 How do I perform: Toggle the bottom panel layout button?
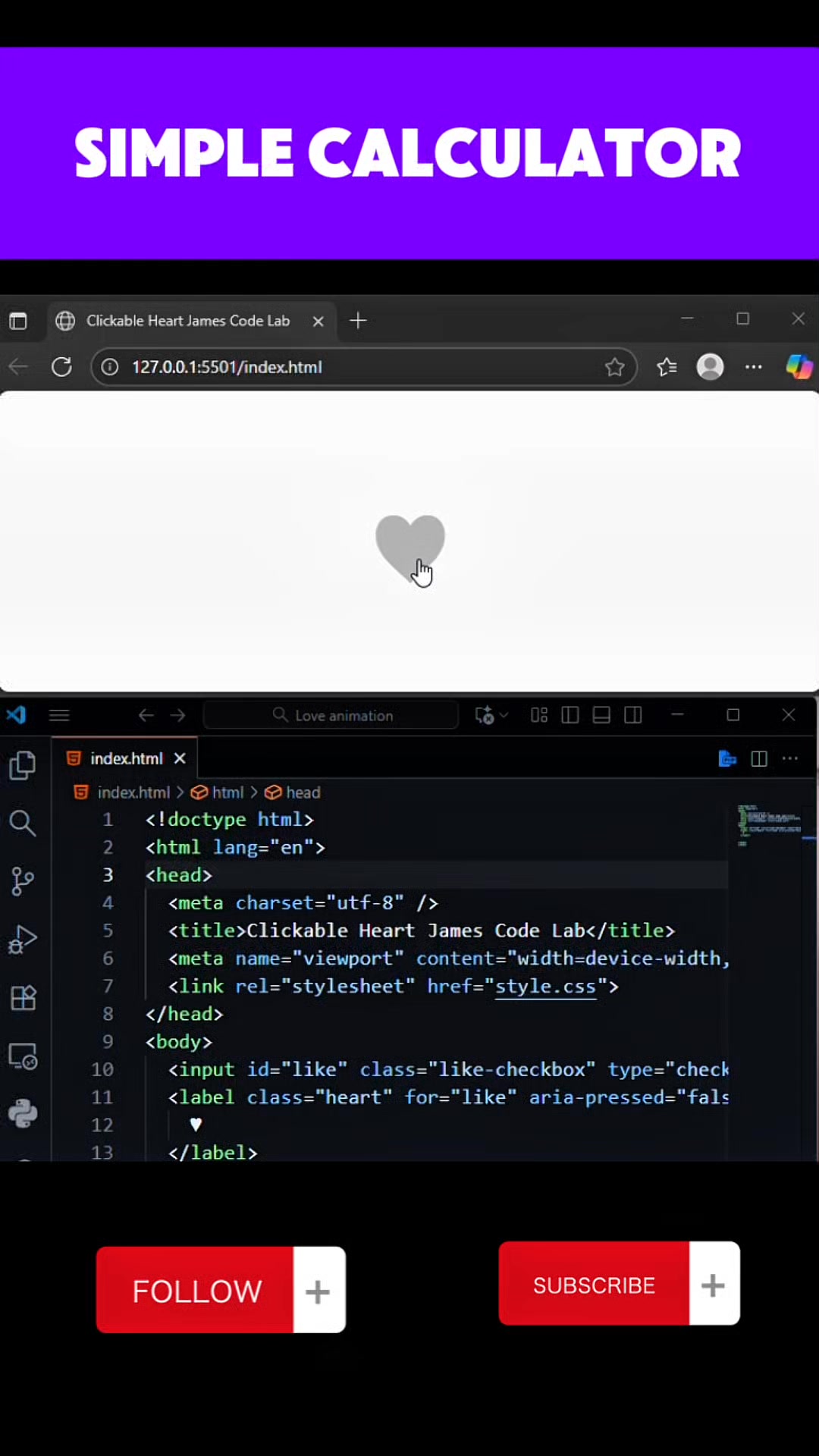tap(601, 715)
